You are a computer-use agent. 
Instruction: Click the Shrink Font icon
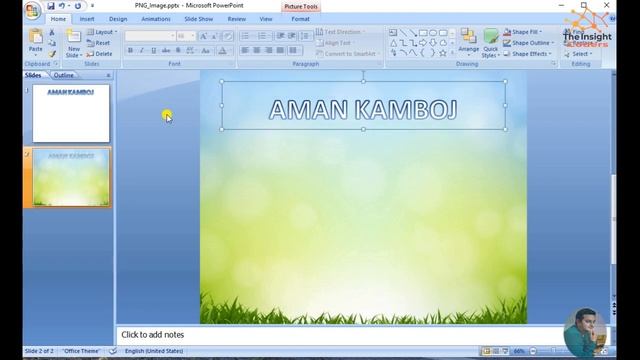214,36
